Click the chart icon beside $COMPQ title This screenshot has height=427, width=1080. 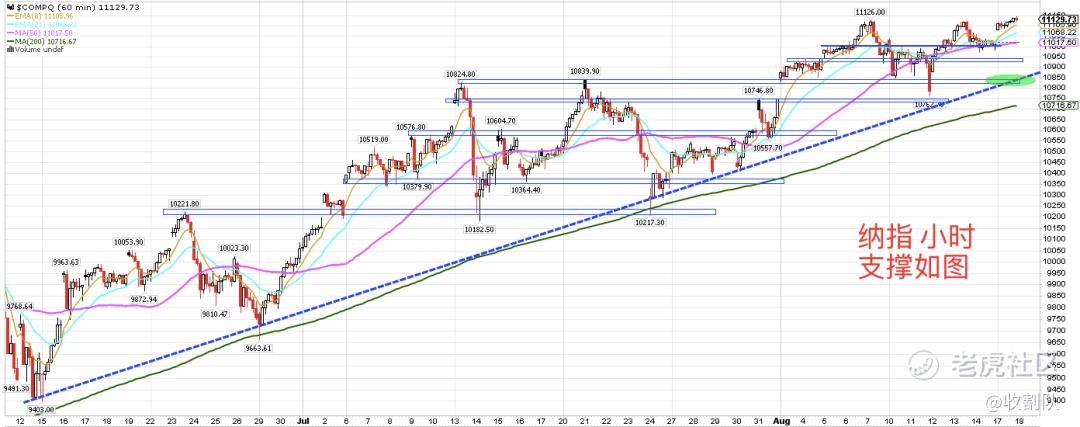click(x=8, y=5)
